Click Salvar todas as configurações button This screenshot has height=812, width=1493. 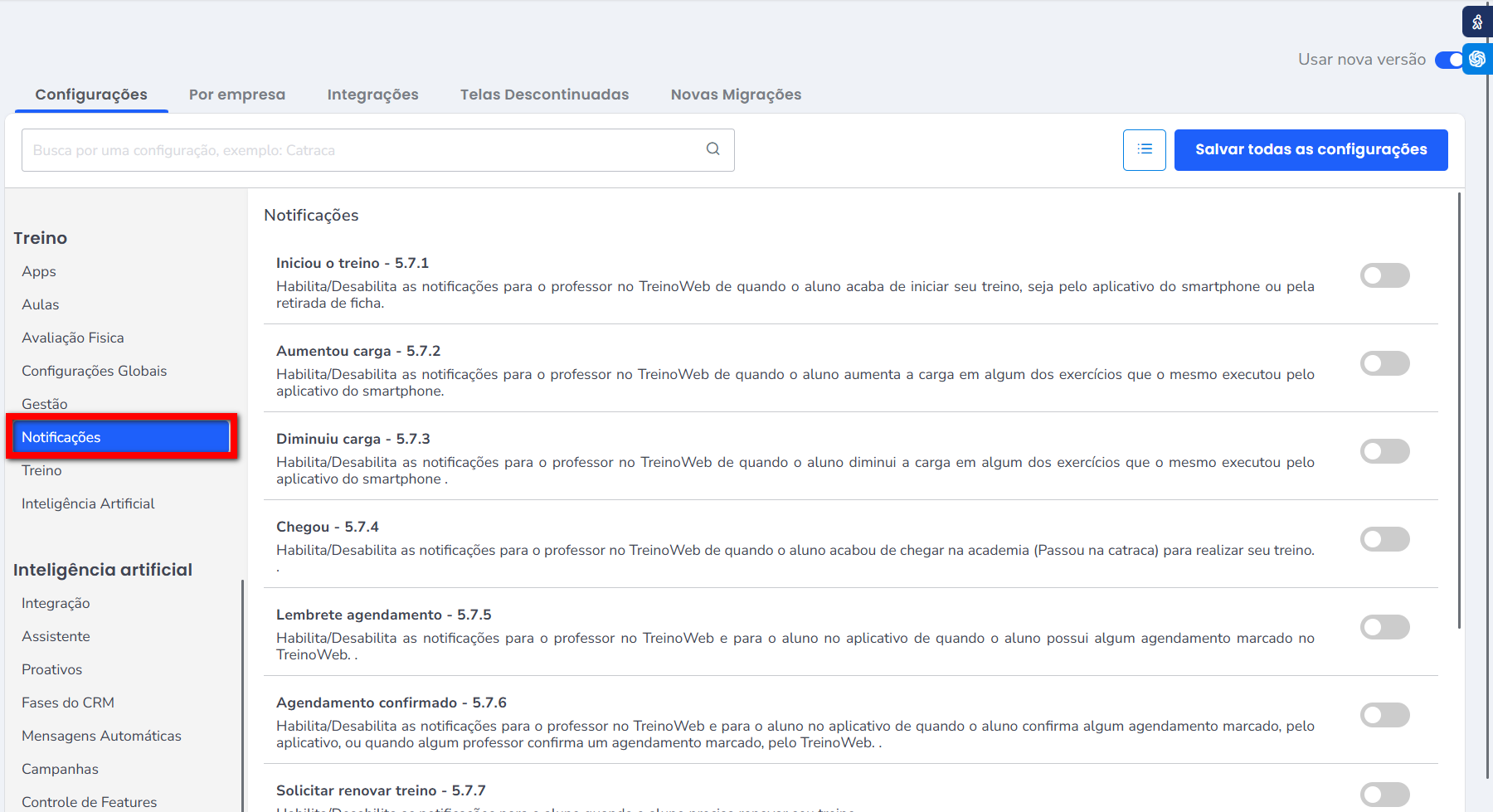pos(1311,150)
